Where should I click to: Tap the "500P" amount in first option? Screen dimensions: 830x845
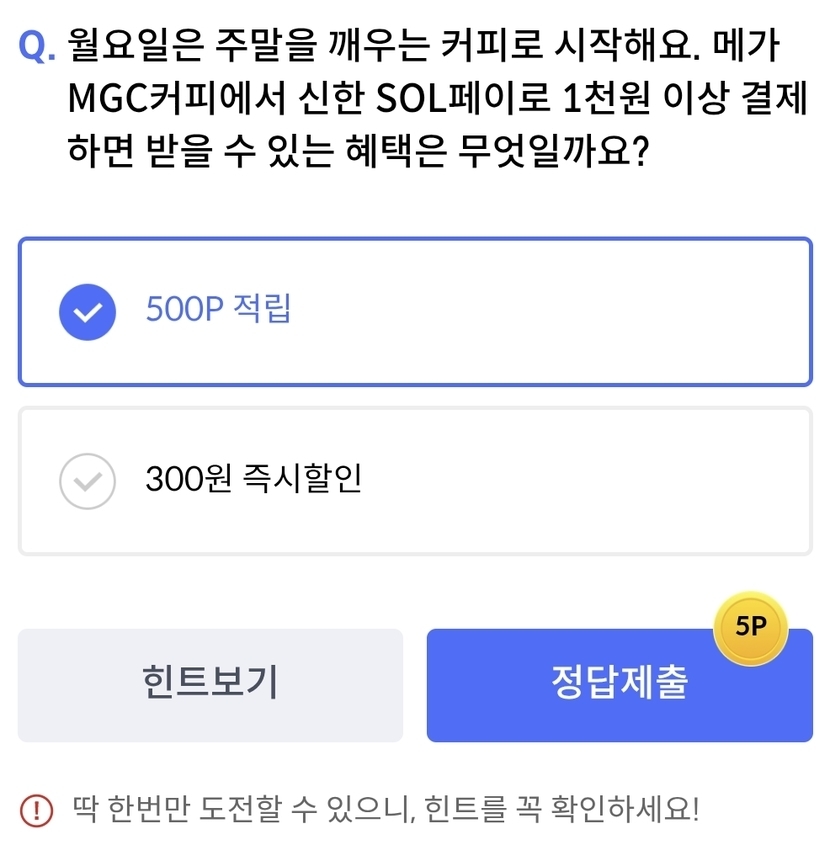(x=181, y=310)
